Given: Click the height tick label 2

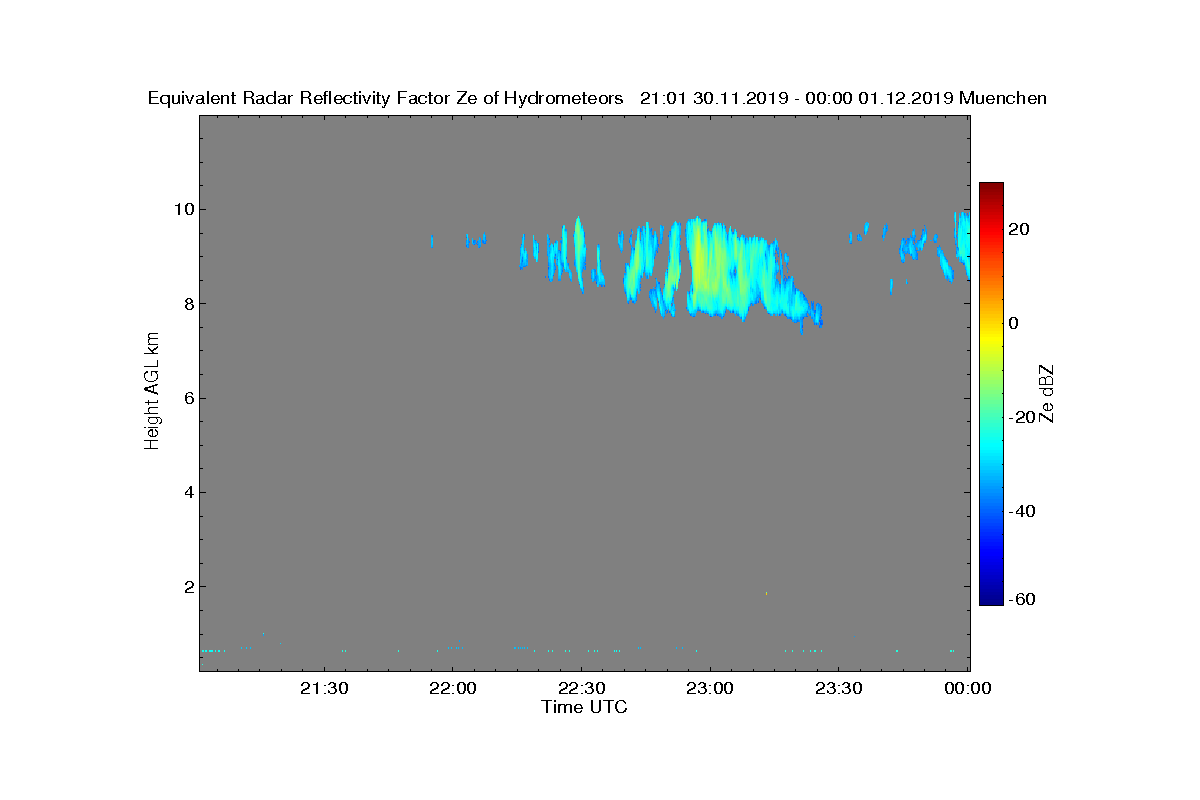Looking at the screenshot, I should point(187,587).
